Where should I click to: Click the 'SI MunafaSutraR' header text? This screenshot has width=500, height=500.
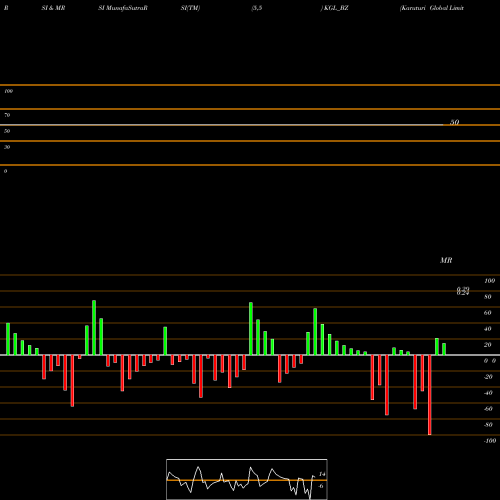(123, 8)
